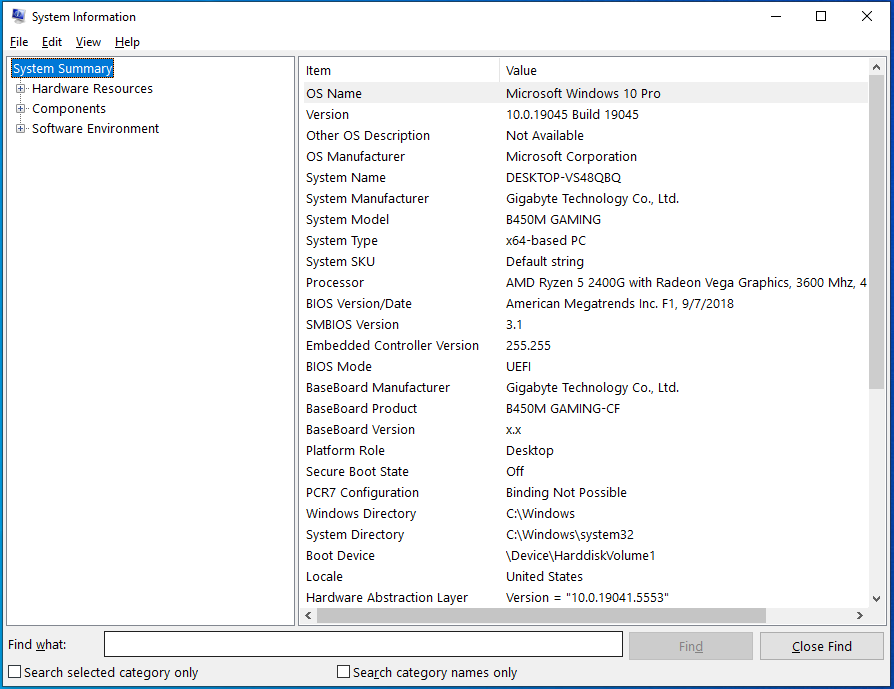Click the value Binding Not Possible
This screenshot has width=894, height=689.
pyautogui.click(x=566, y=493)
